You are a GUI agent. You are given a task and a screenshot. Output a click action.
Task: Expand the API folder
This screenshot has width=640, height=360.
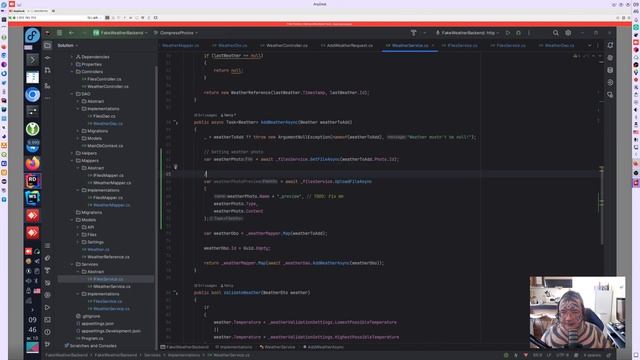click(78, 227)
